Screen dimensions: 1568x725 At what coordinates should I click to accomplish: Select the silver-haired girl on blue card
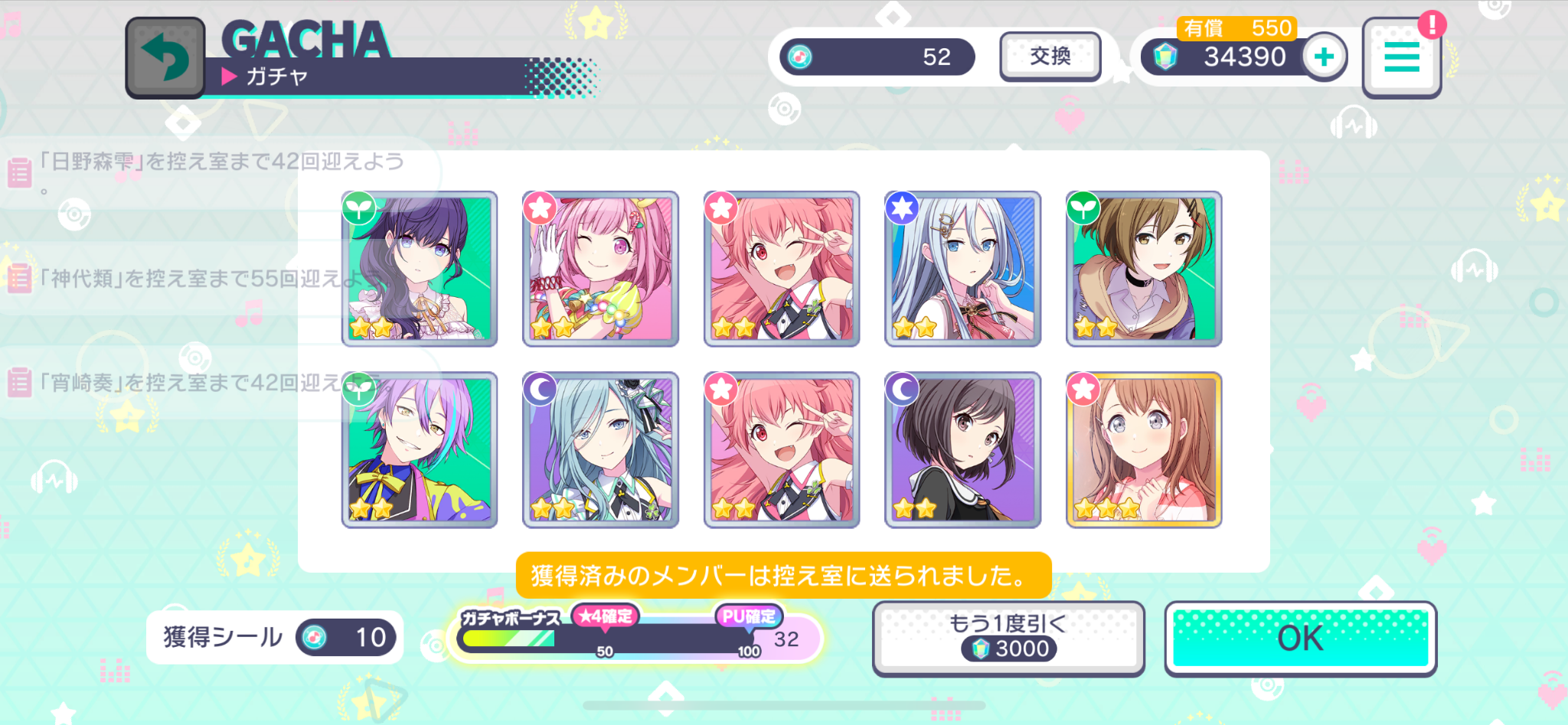click(x=962, y=269)
